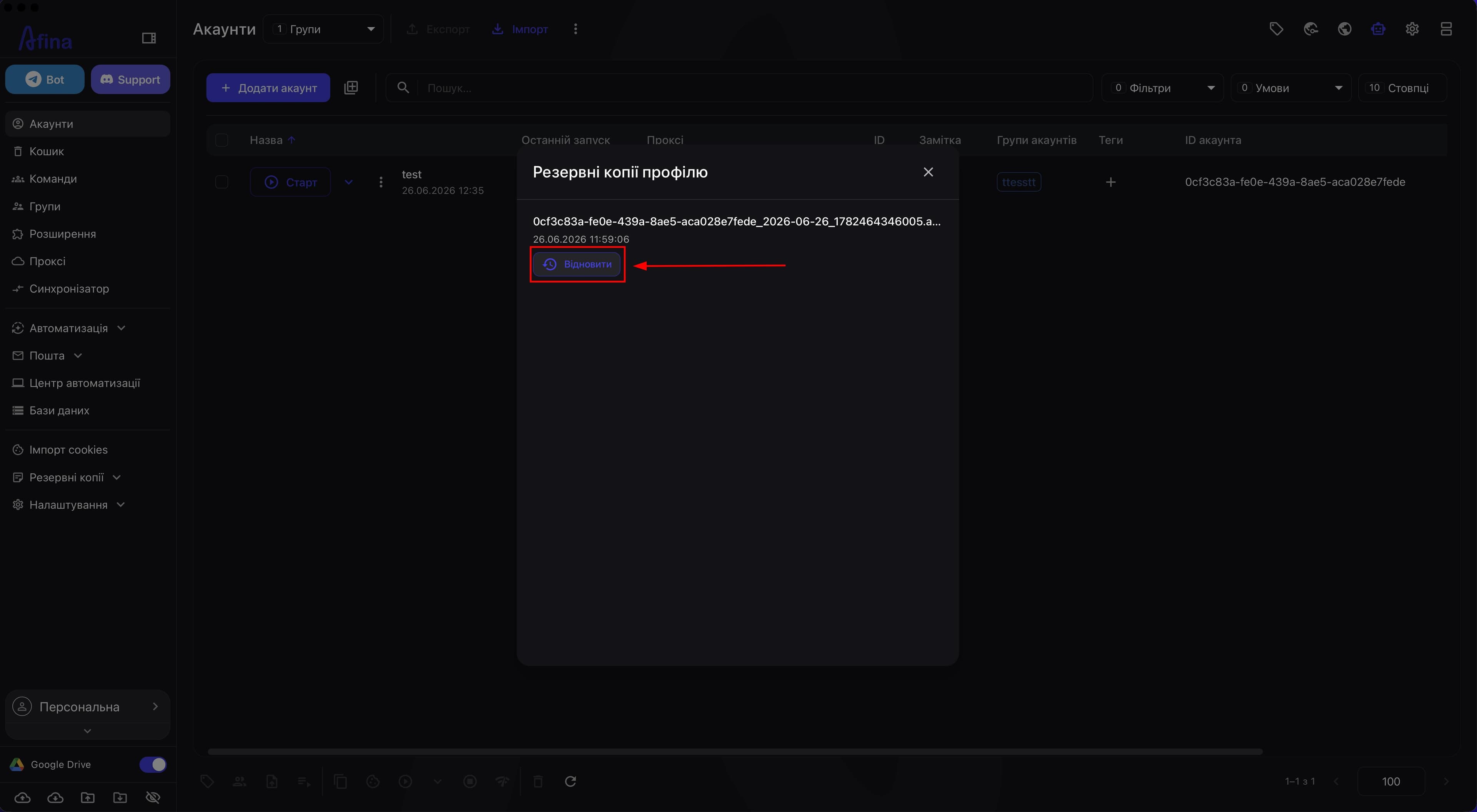Viewport: 1477px width, 812px height.
Task: Check the test account row checkbox
Action: click(222, 182)
